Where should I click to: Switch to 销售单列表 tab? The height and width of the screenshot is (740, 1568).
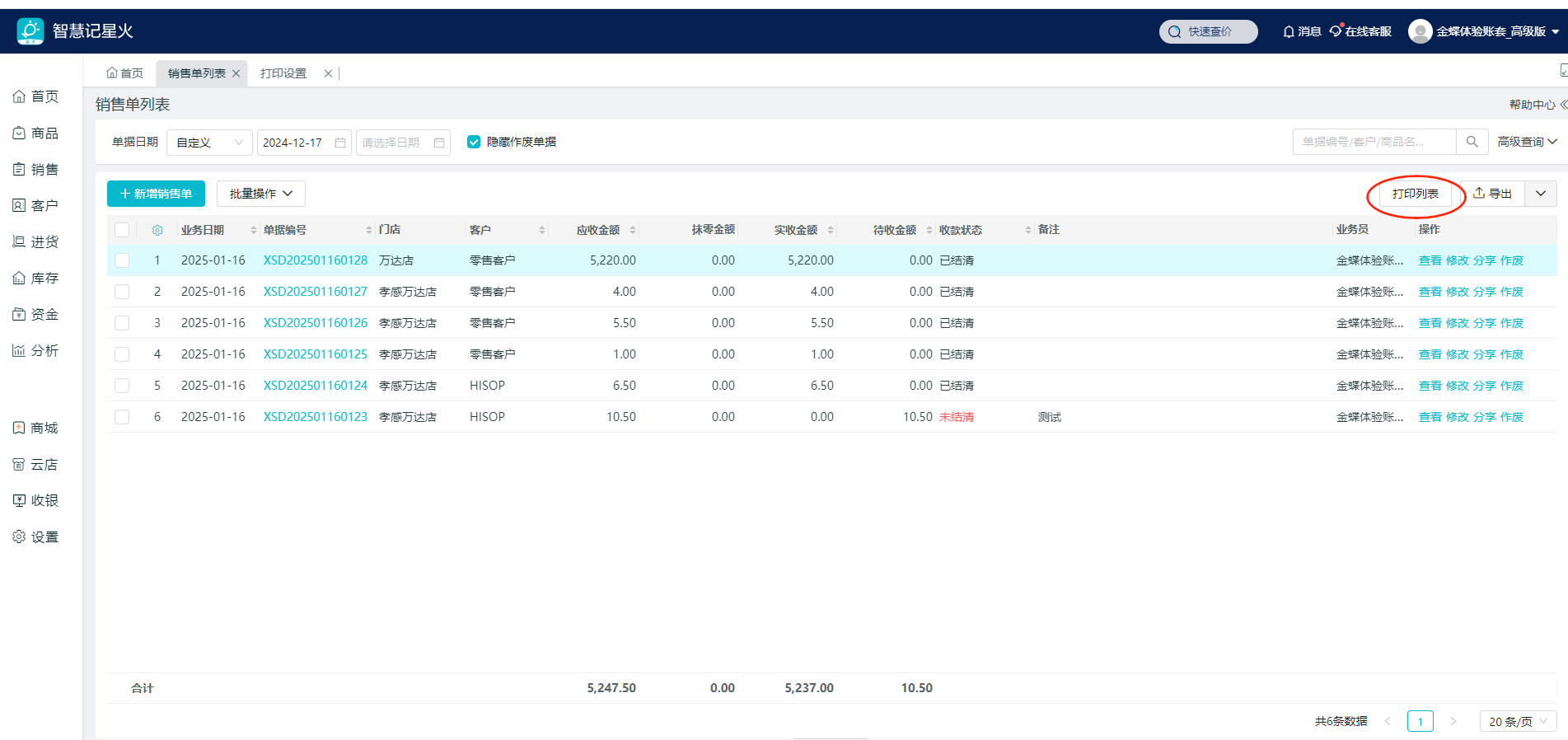pos(197,73)
